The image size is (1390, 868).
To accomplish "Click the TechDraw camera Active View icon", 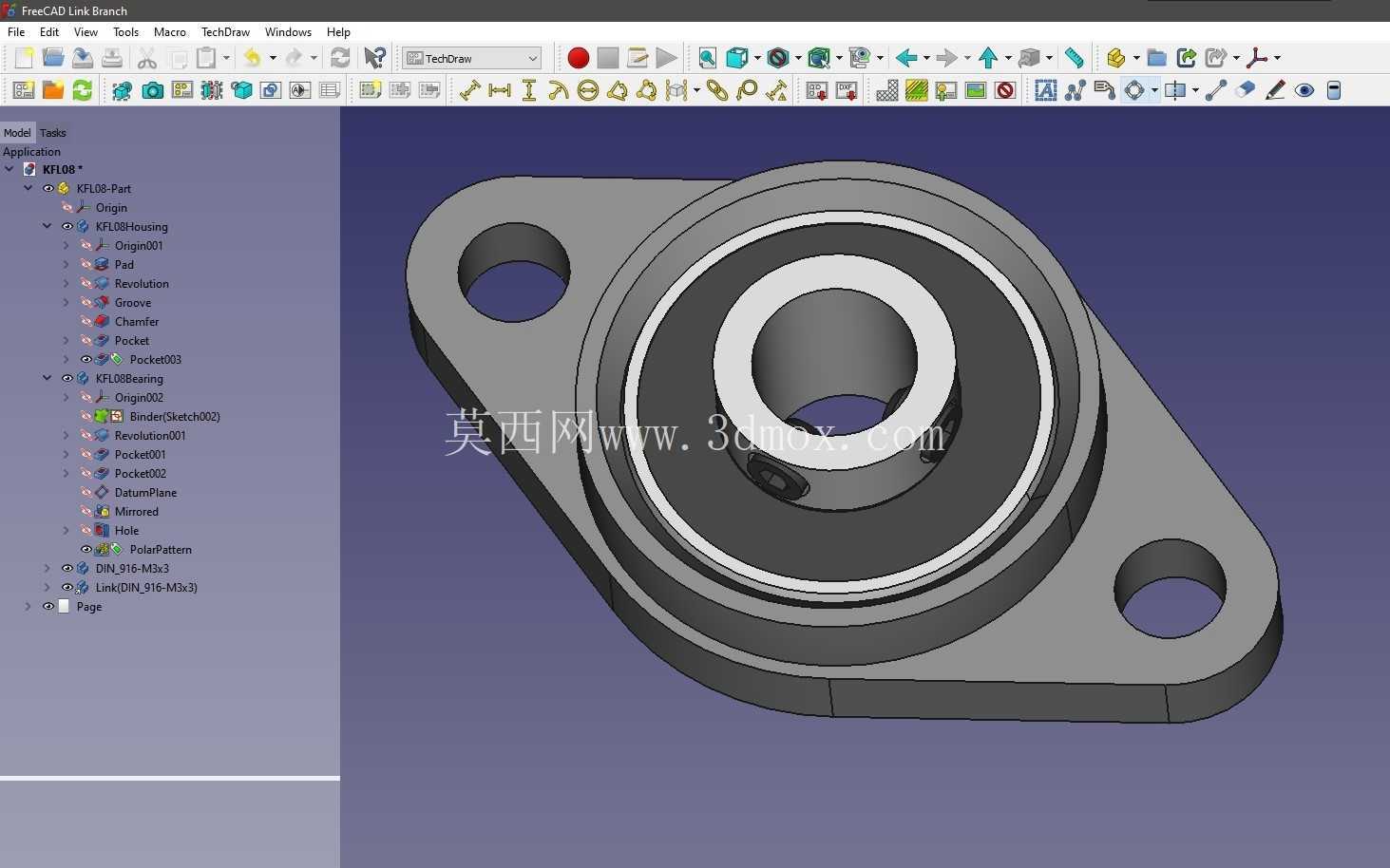I will pos(152,90).
